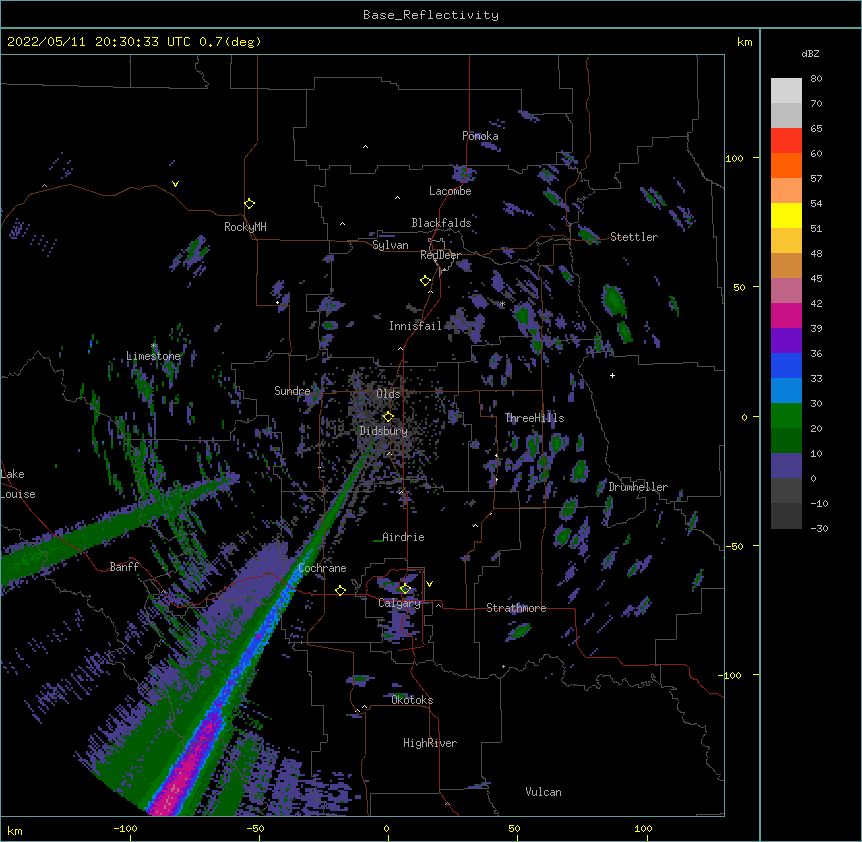Click the -100 km x-axis tick
Screen dimensions: 862x842
[x=125, y=828]
